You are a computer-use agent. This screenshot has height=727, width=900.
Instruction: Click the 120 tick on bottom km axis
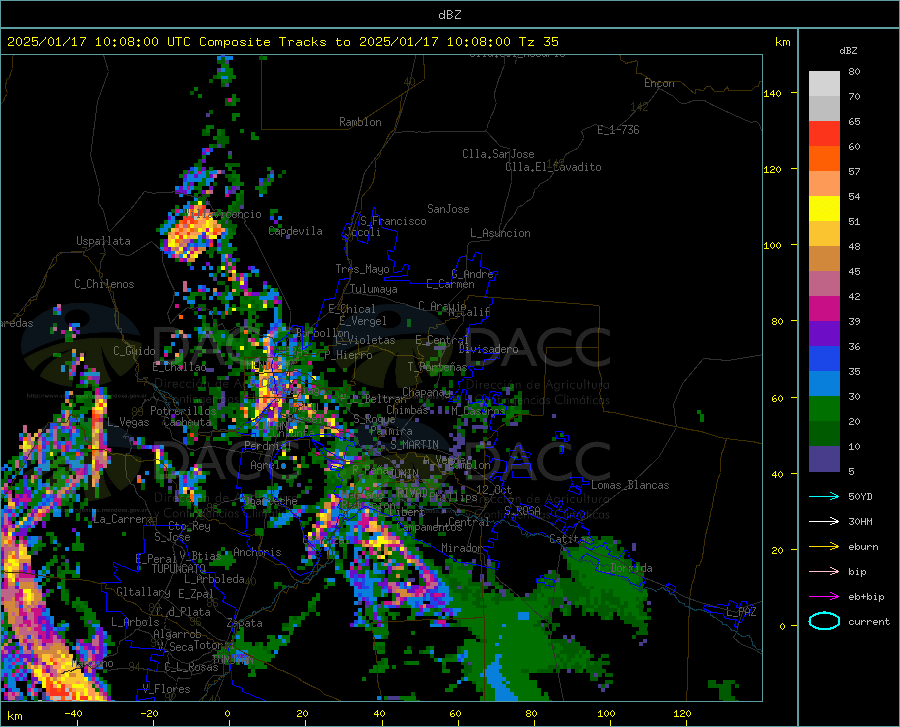pyautogui.click(x=682, y=713)
